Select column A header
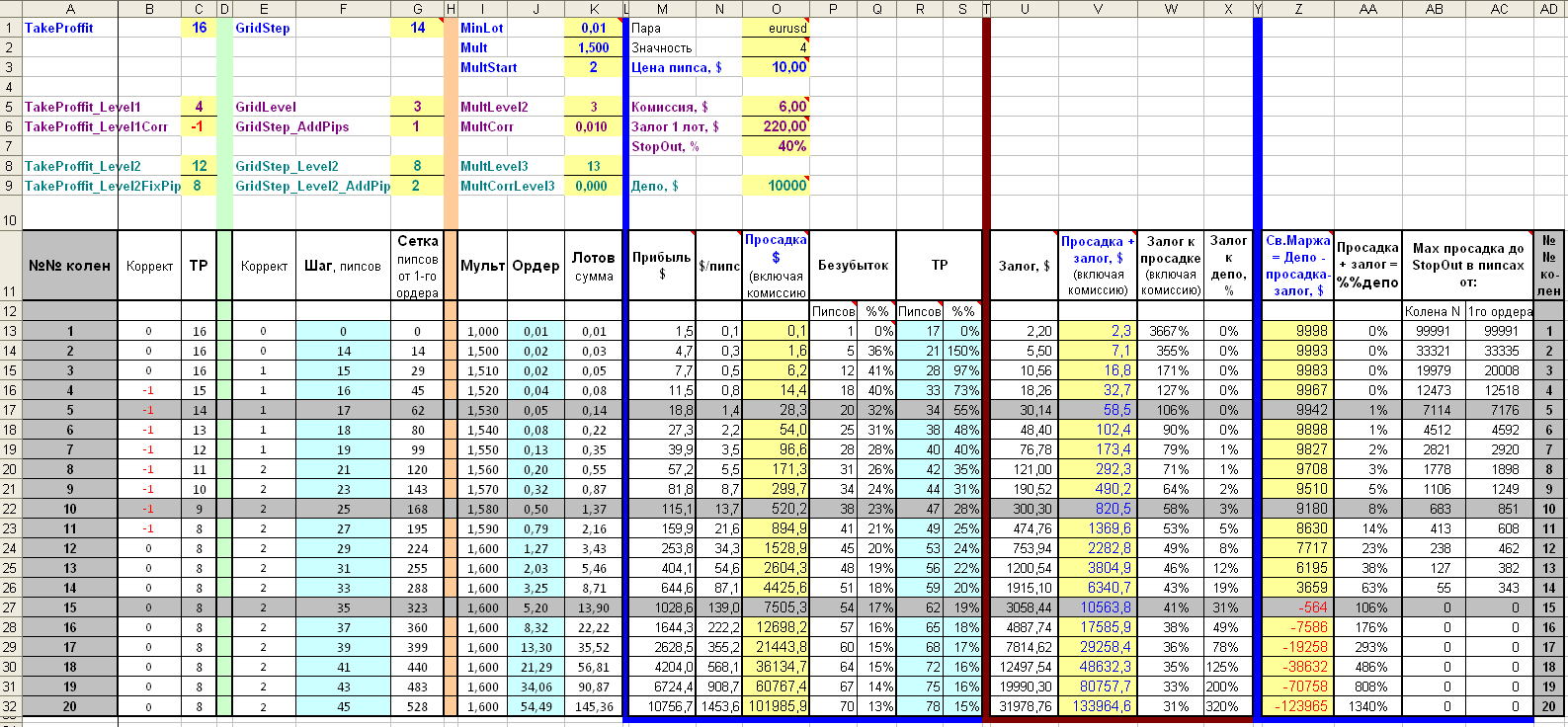 point(69,9)
